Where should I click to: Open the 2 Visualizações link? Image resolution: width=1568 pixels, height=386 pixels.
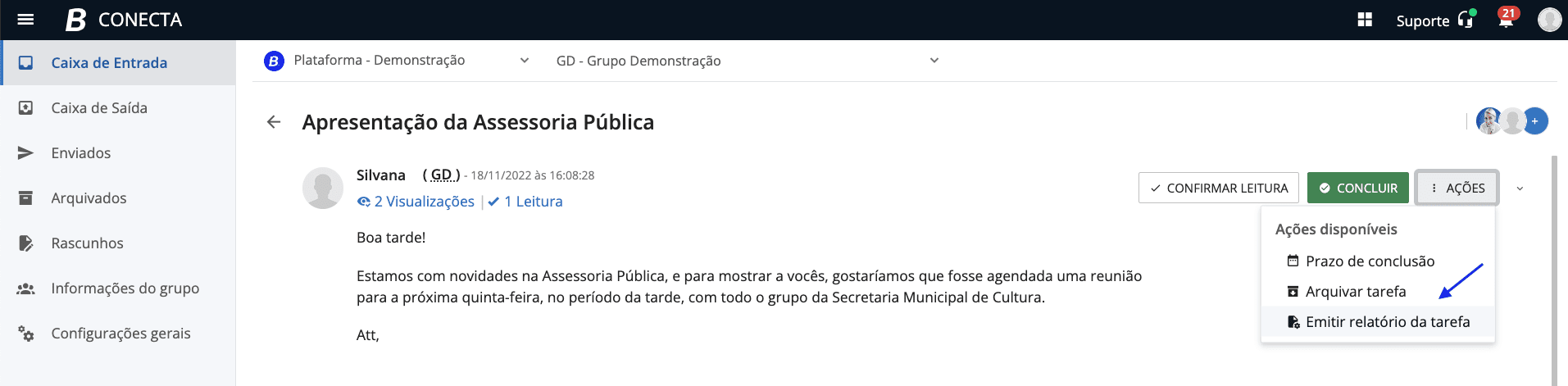(416, 202)
